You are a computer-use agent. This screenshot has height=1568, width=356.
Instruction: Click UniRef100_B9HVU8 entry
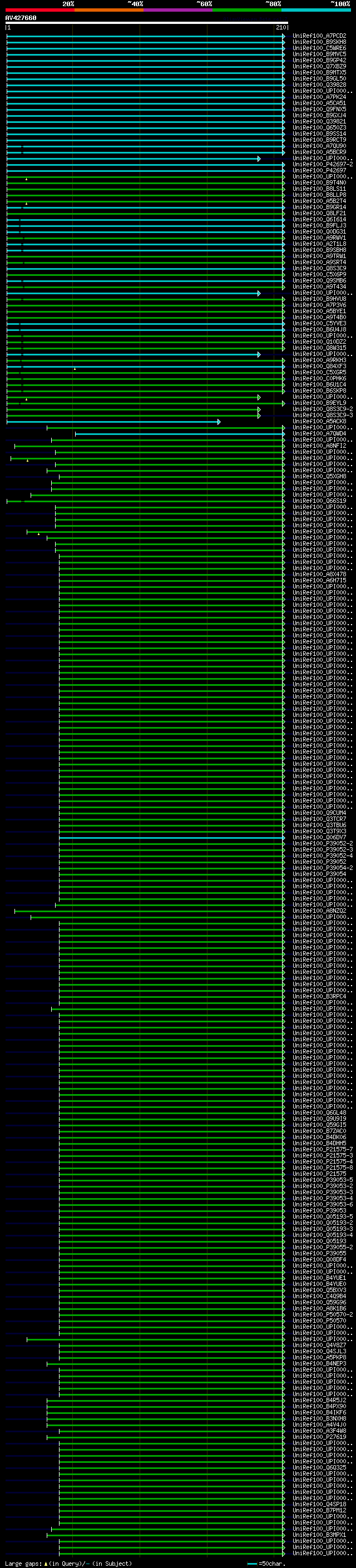(319, 299)
